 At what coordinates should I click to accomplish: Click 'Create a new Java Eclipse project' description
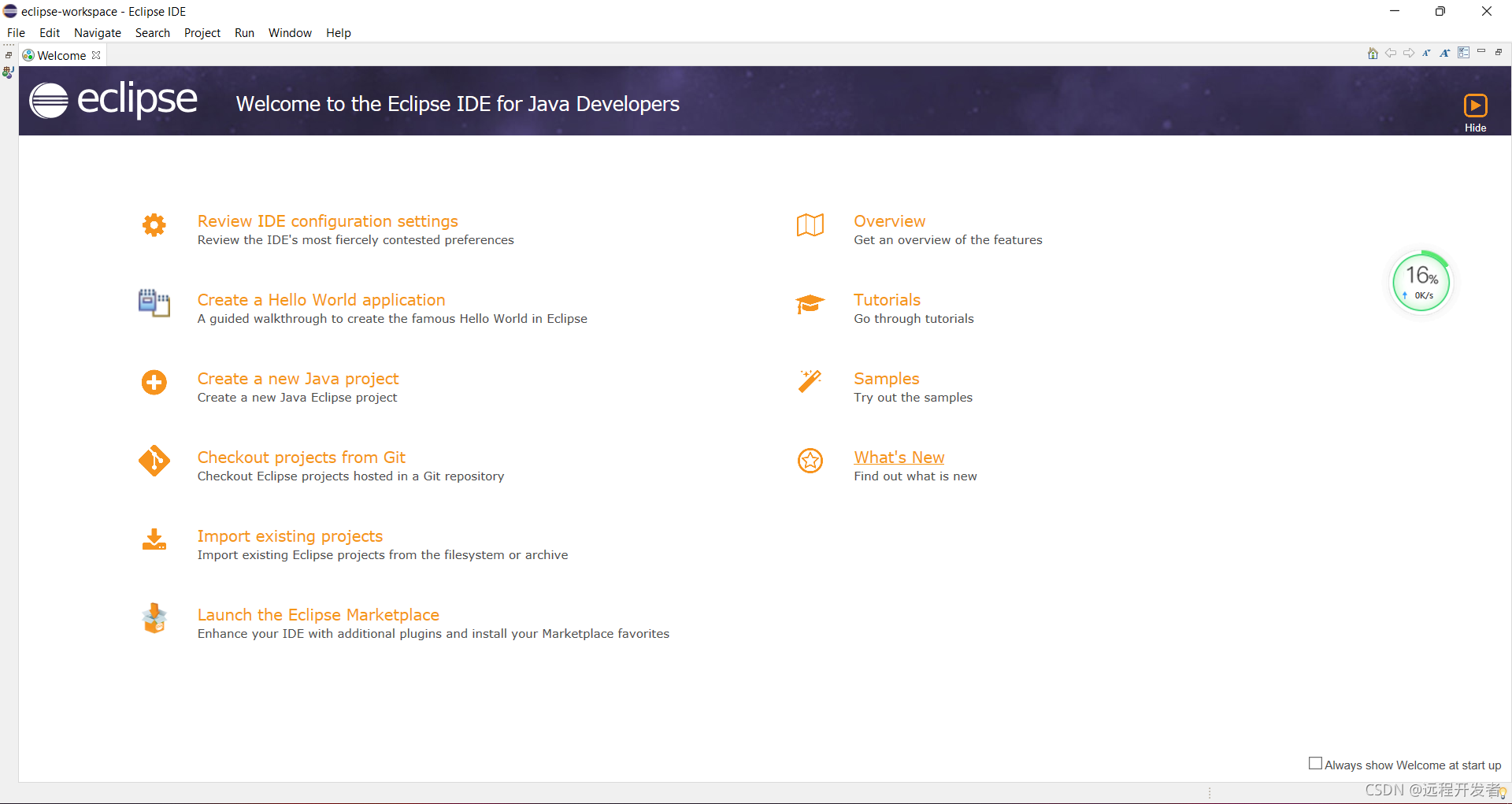pos(297,398)
